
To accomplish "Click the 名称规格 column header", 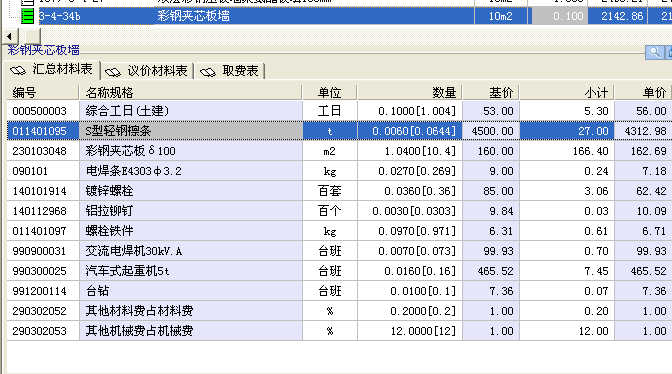I will pyautogui.click(x=191, y=92).
